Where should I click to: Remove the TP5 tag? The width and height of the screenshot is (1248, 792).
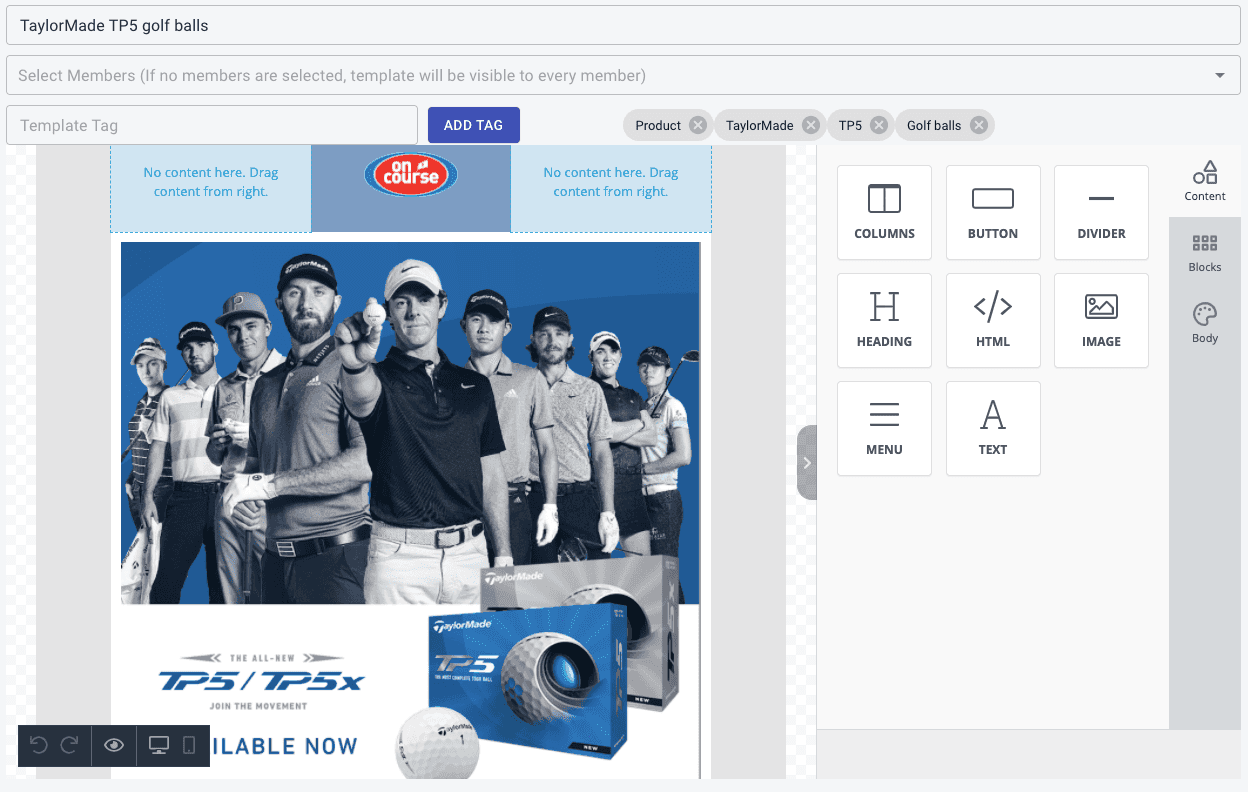pyautogui.click(x=878, y=125)
